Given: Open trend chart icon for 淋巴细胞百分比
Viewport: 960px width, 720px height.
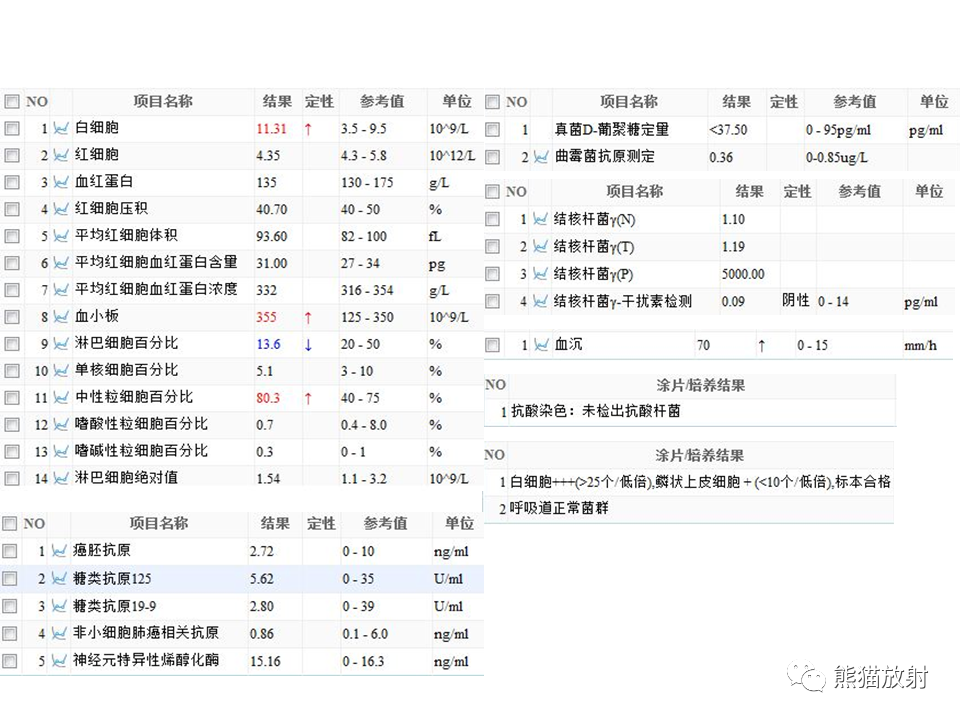Looking at the screenshot, I should 61,344.
